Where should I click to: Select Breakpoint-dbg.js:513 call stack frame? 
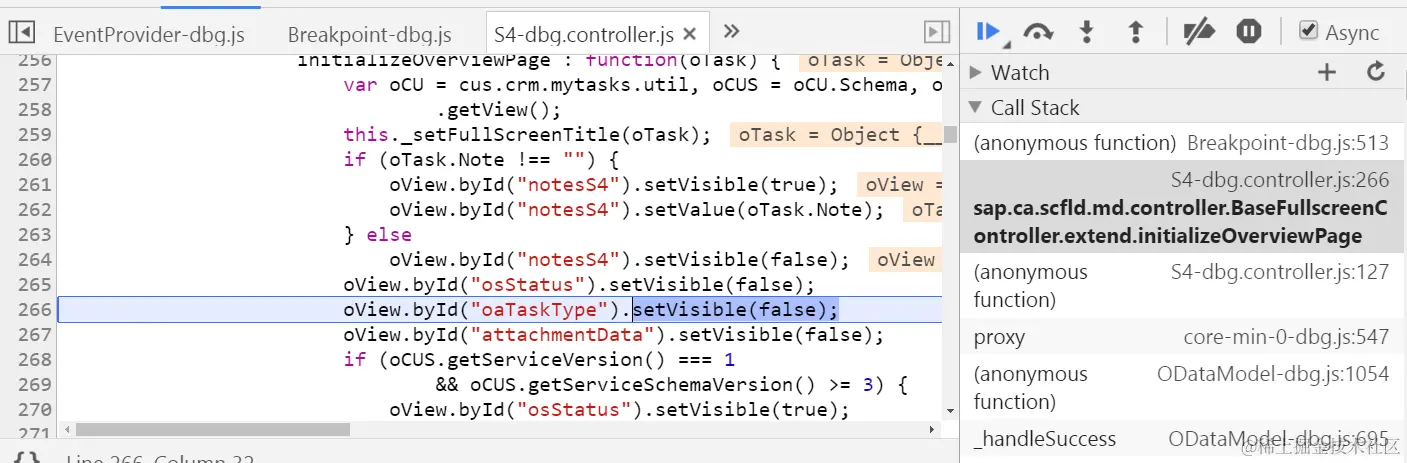[x=1181, y=143]
